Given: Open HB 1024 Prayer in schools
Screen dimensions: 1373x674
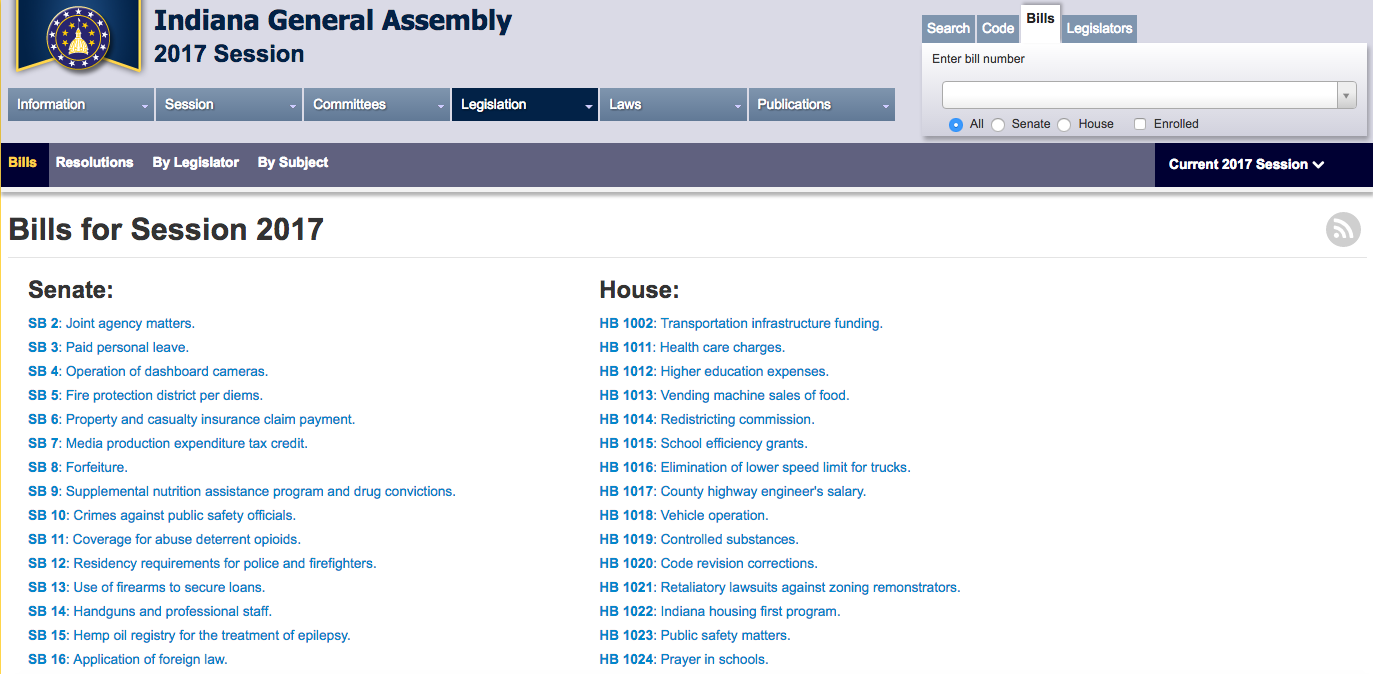Looking at the screenshot, I should pyautogui.click(x=684, y=660).
